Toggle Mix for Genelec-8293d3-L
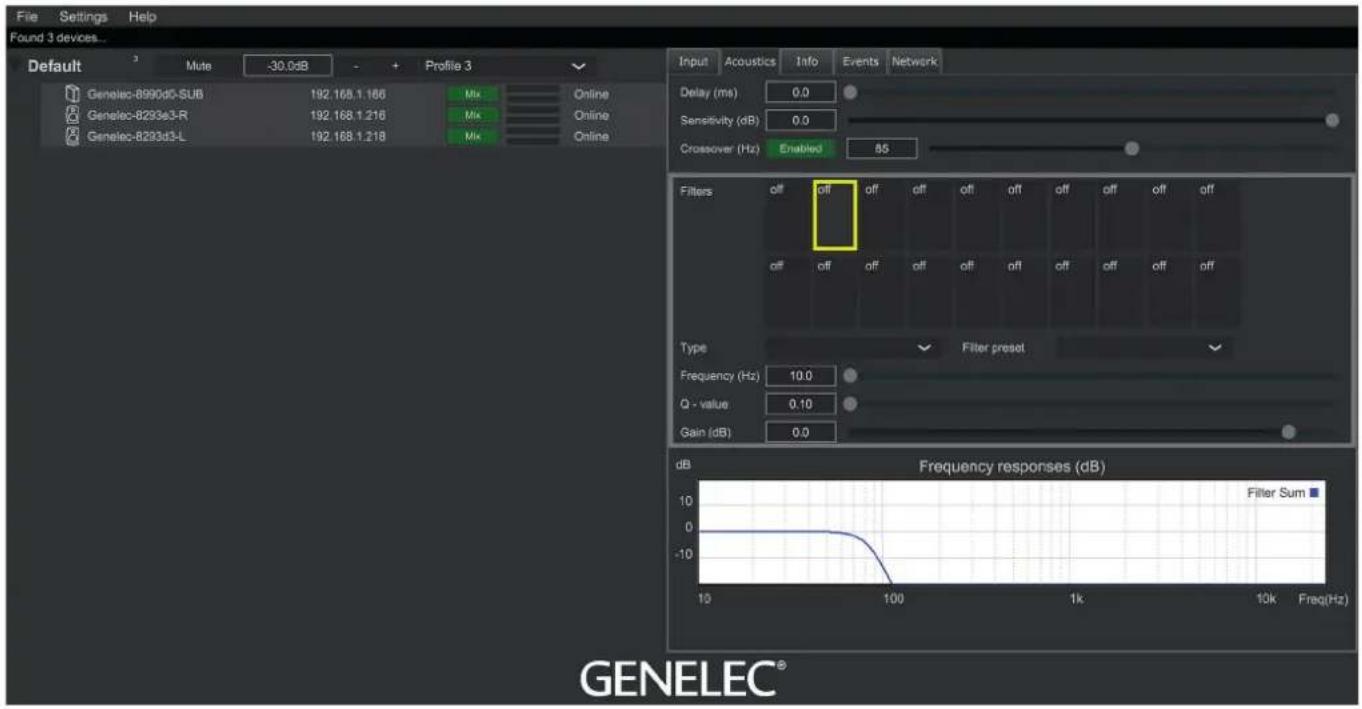 pos(473,136)
